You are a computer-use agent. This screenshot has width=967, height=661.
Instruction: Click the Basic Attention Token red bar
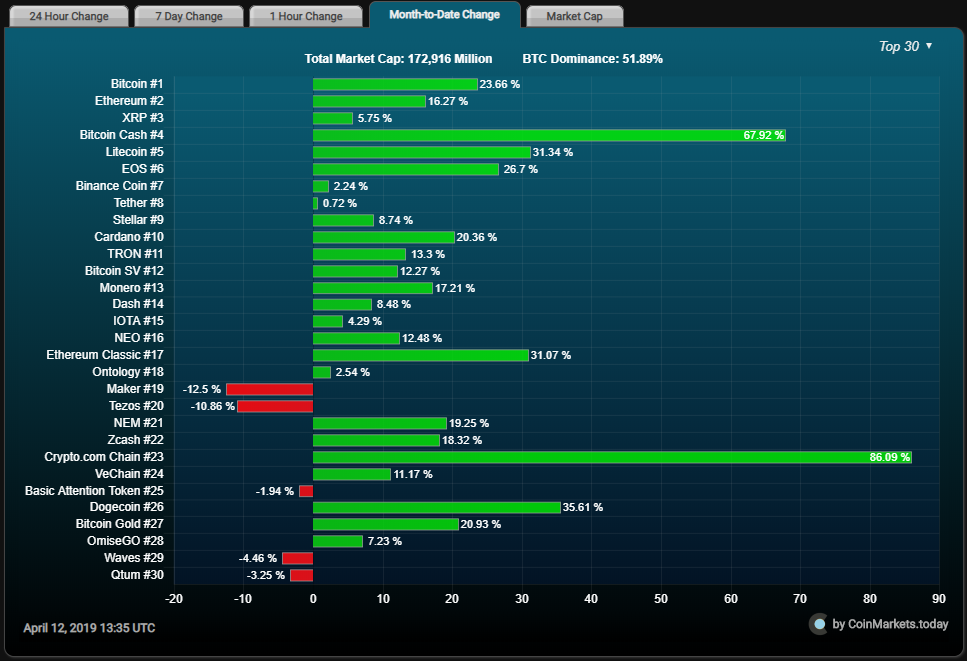pos(306,491)
